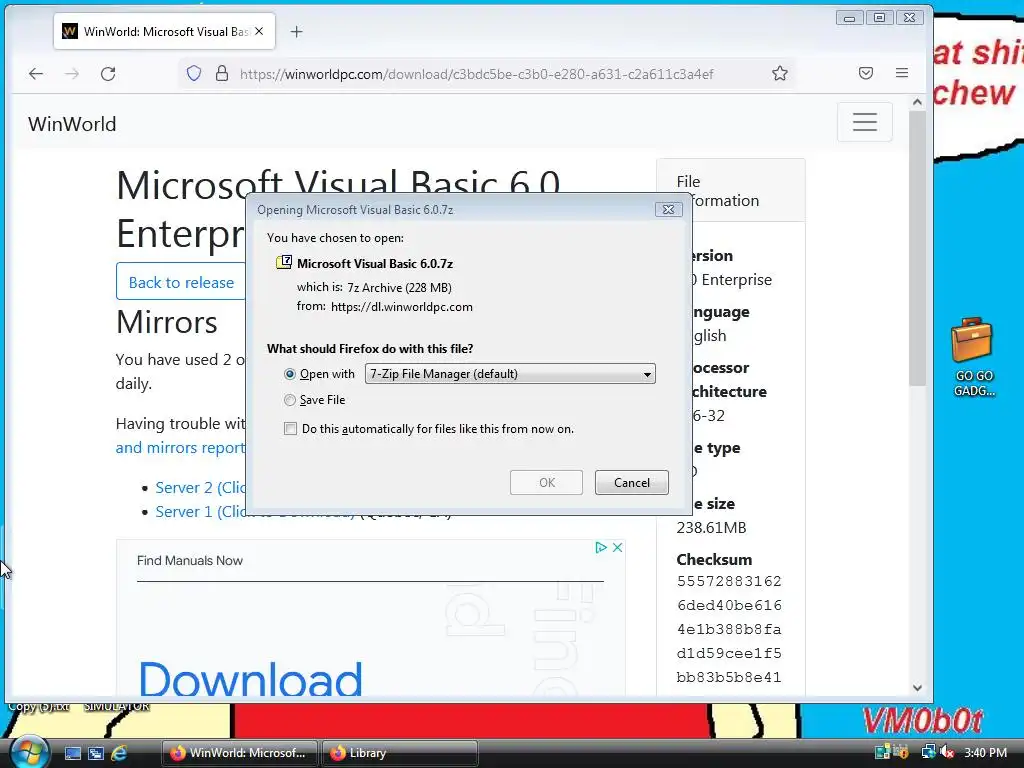
Task: Click the security shield tray icon
Action: [901, 752]
